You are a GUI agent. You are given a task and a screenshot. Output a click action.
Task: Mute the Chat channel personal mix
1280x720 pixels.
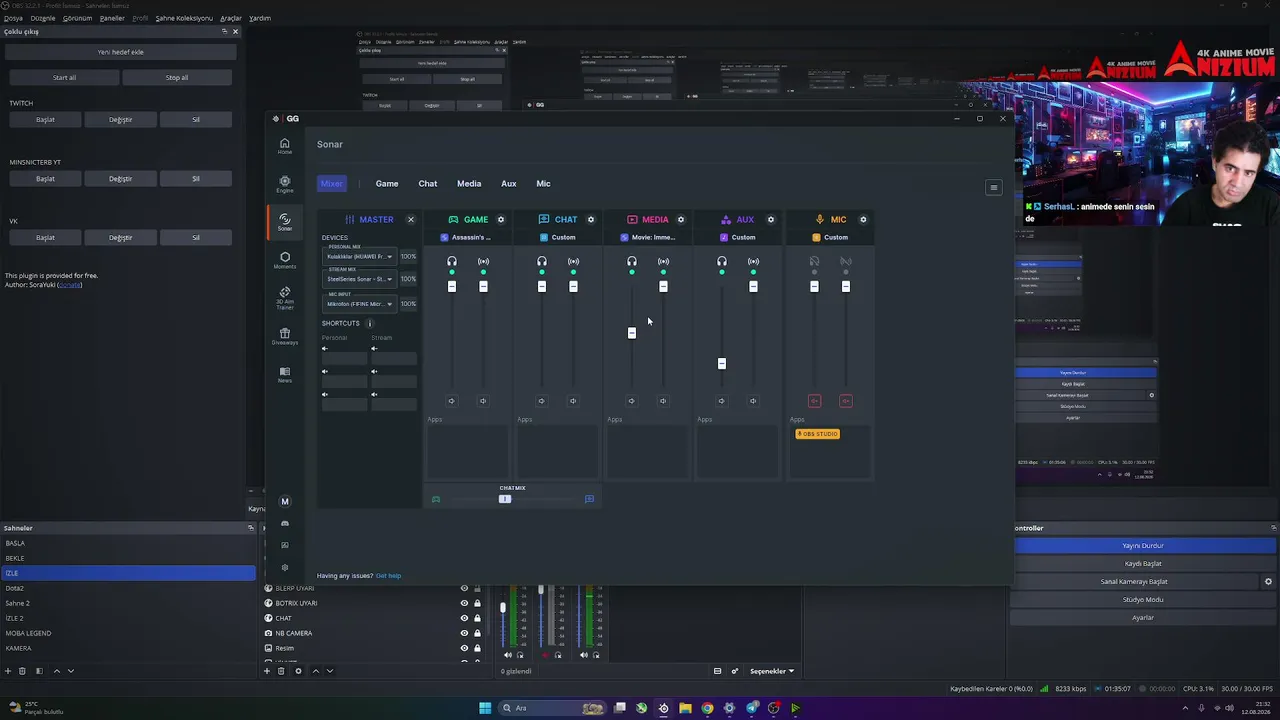(542, 401)
